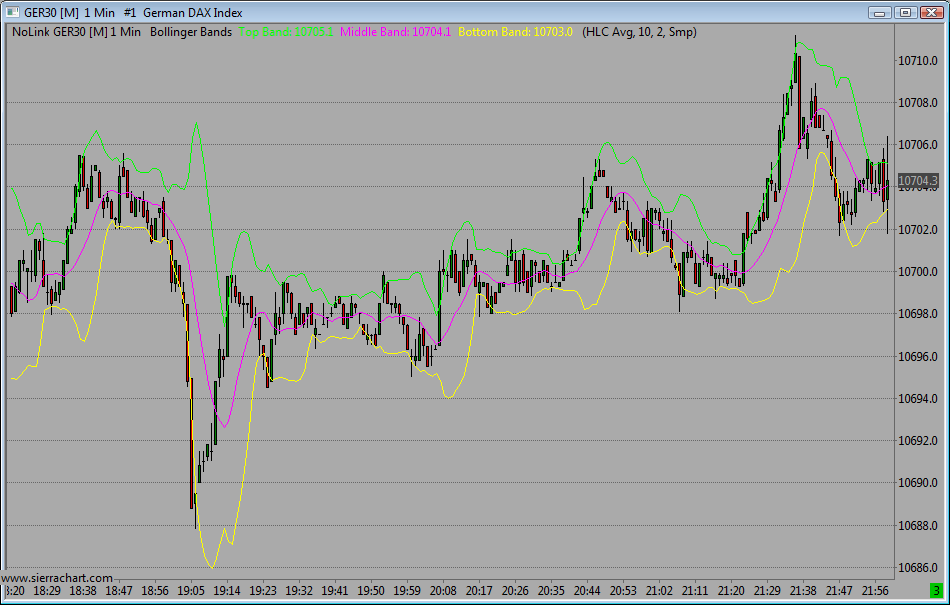Click the 10698.0 price scale label
This screenshot has height=605, width=950.
click(917, 314)
